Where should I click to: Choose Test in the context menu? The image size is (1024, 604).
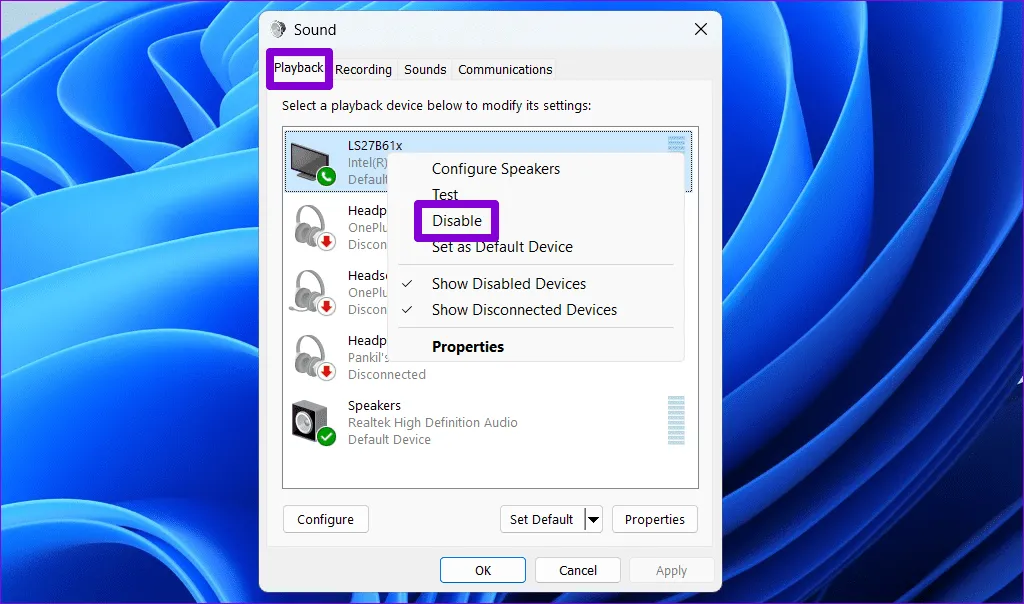coord(445,195)
